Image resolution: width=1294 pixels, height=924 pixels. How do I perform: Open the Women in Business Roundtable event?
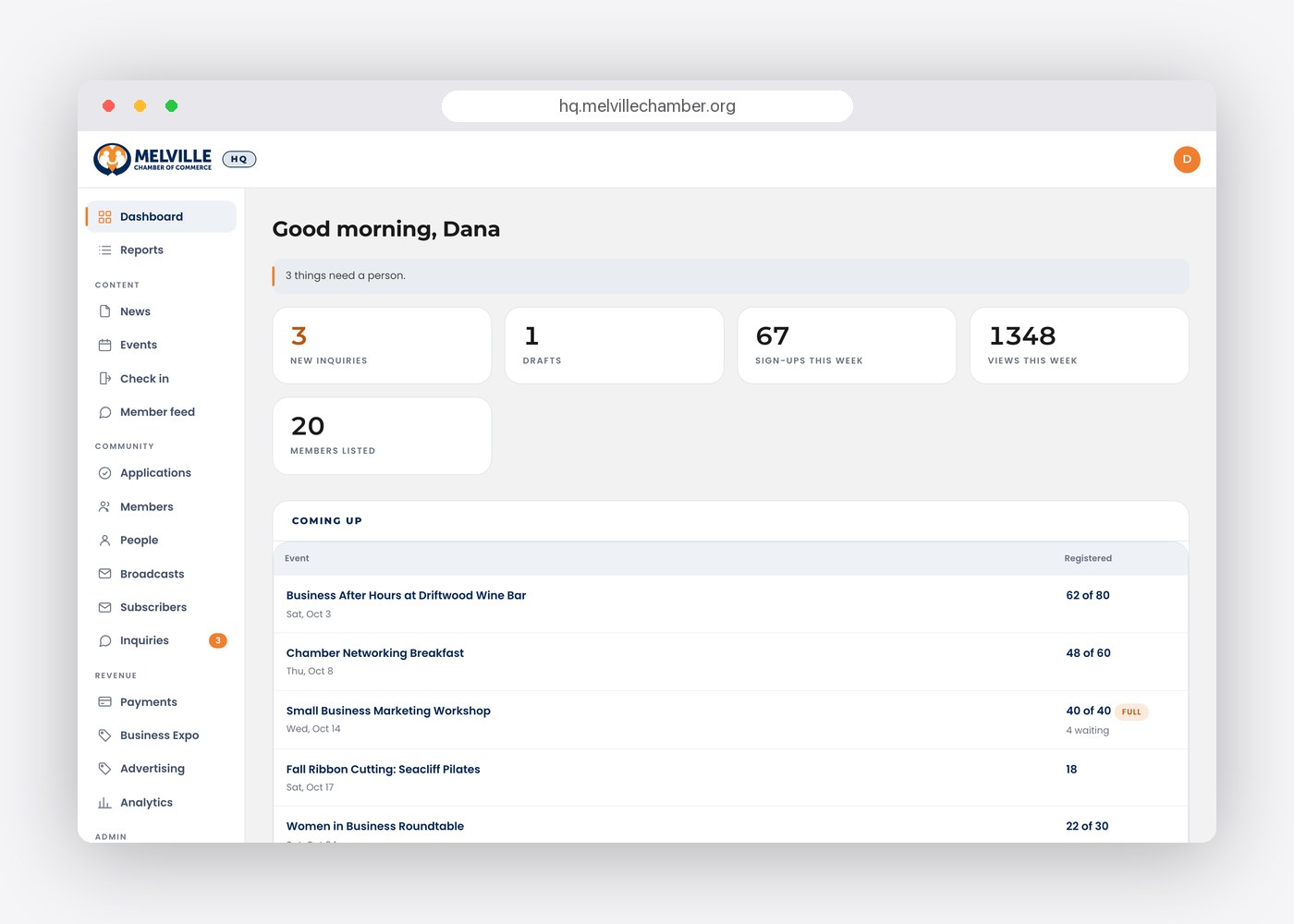[x=375, y=827]
